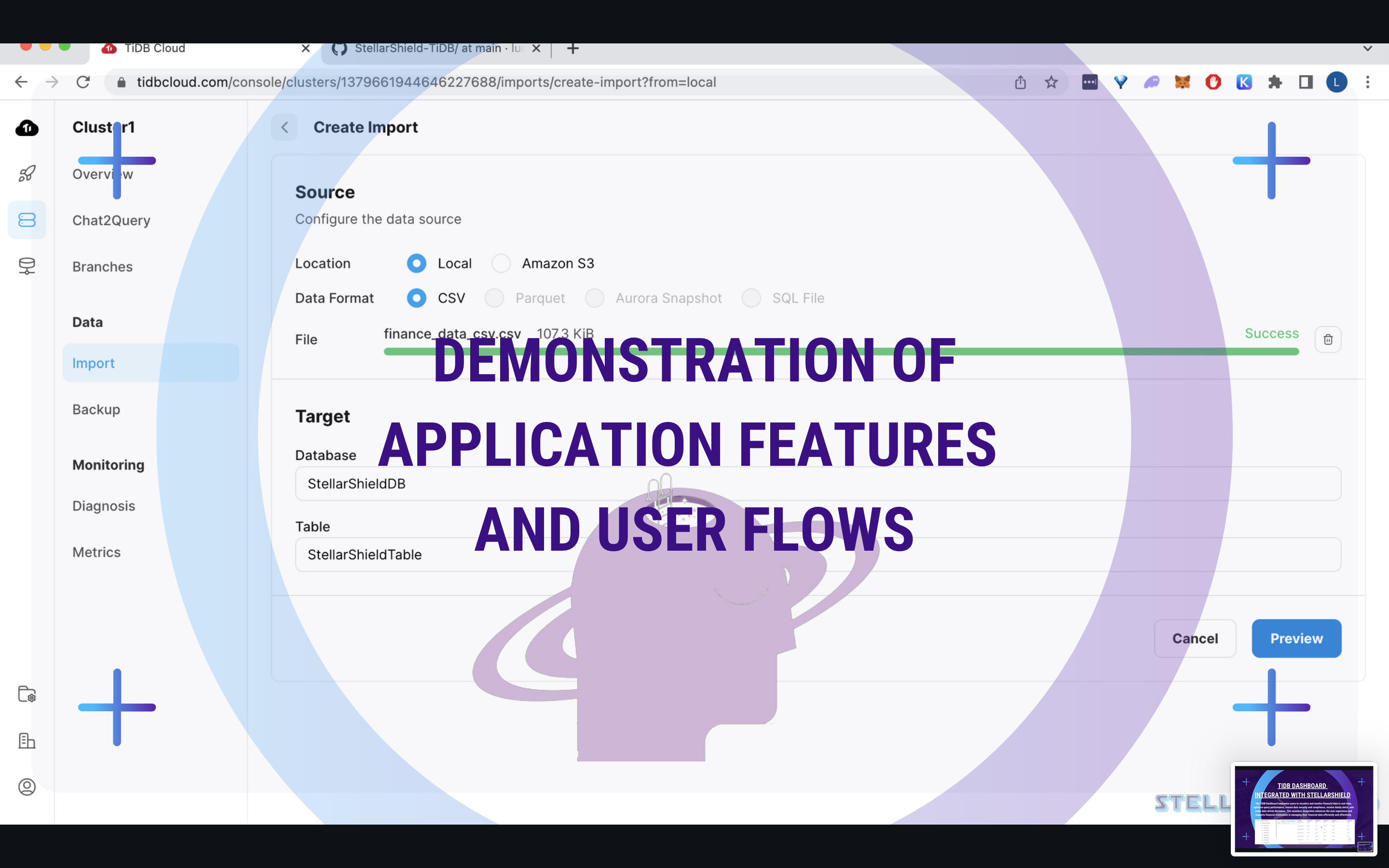Select CSV data format option
Screen dimensions: 1389x868
417,298
